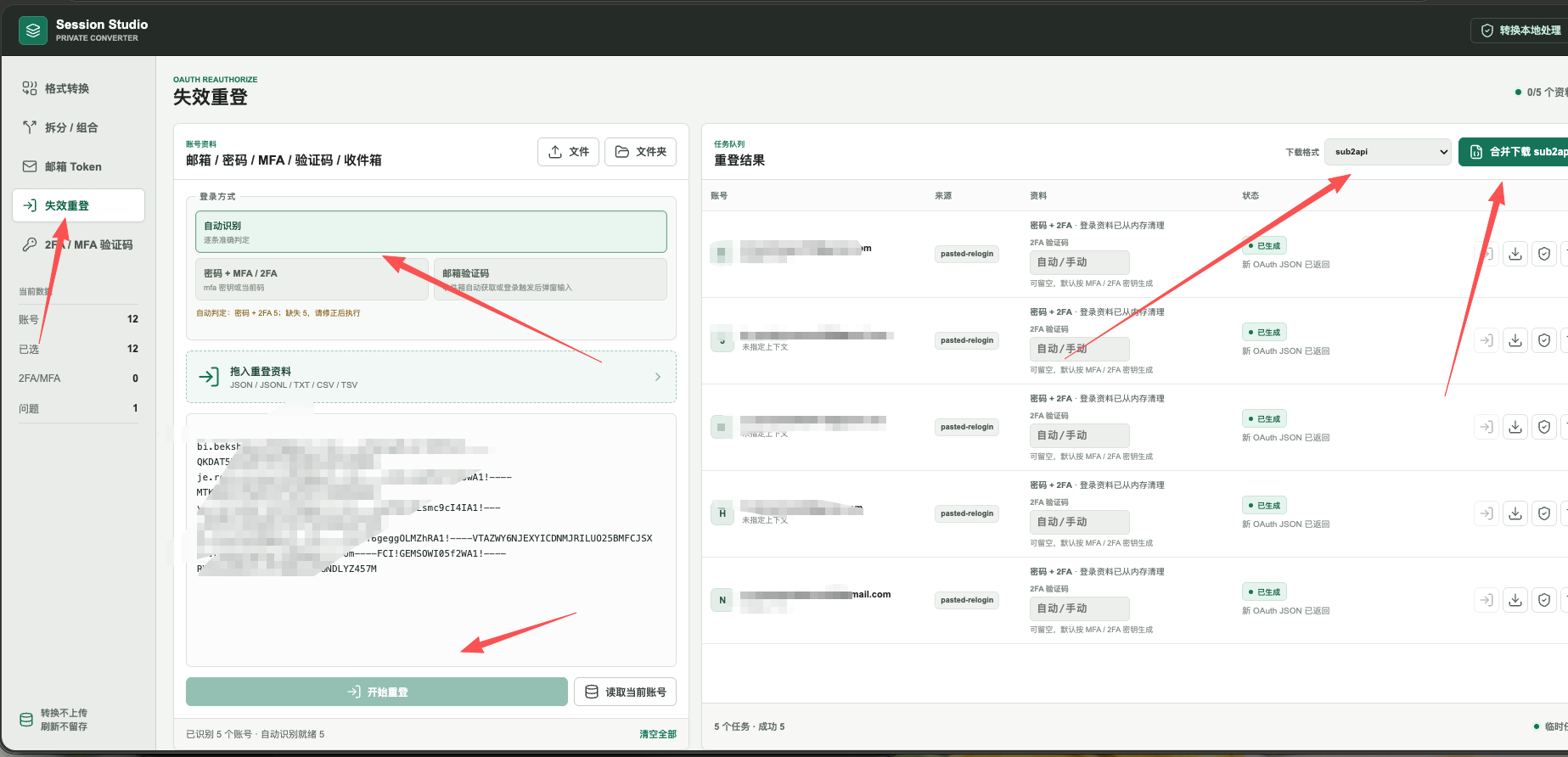Focus the 2FA 验证码 field in the first account row

pyautogui.click(x=1080, y=262)
